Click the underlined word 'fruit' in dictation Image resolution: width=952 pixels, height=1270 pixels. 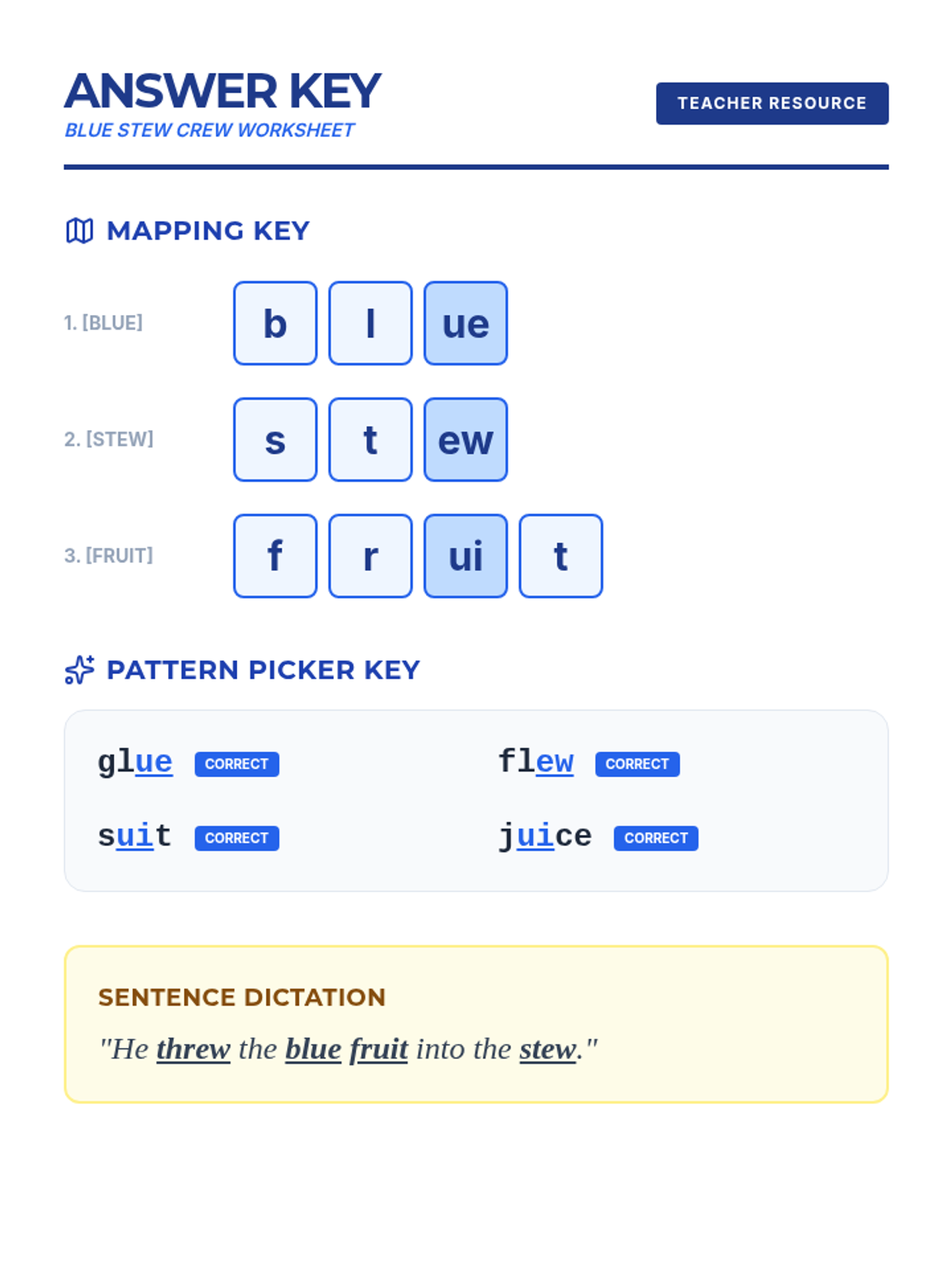point(378,1049)
